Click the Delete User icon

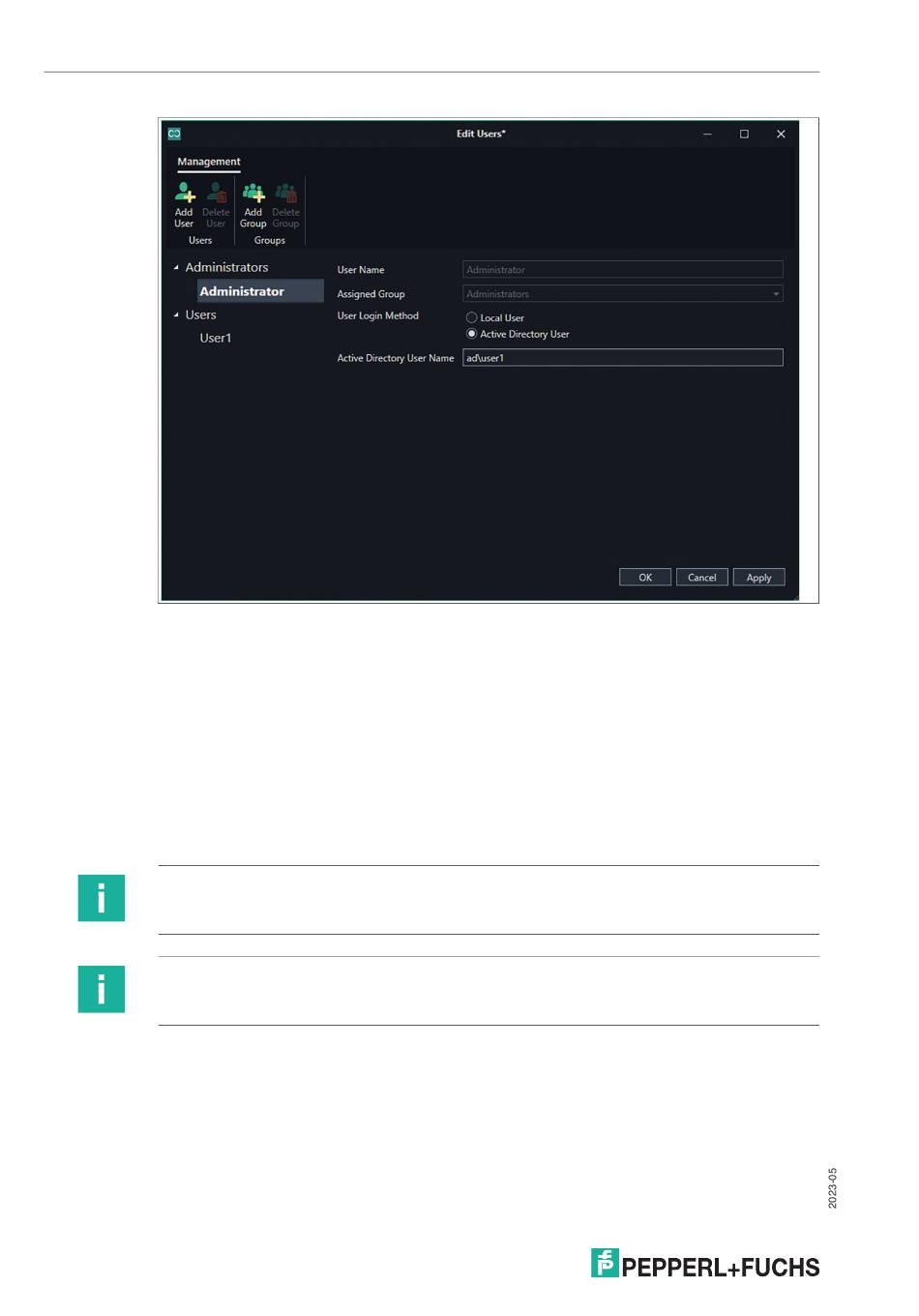coord(217,194)
